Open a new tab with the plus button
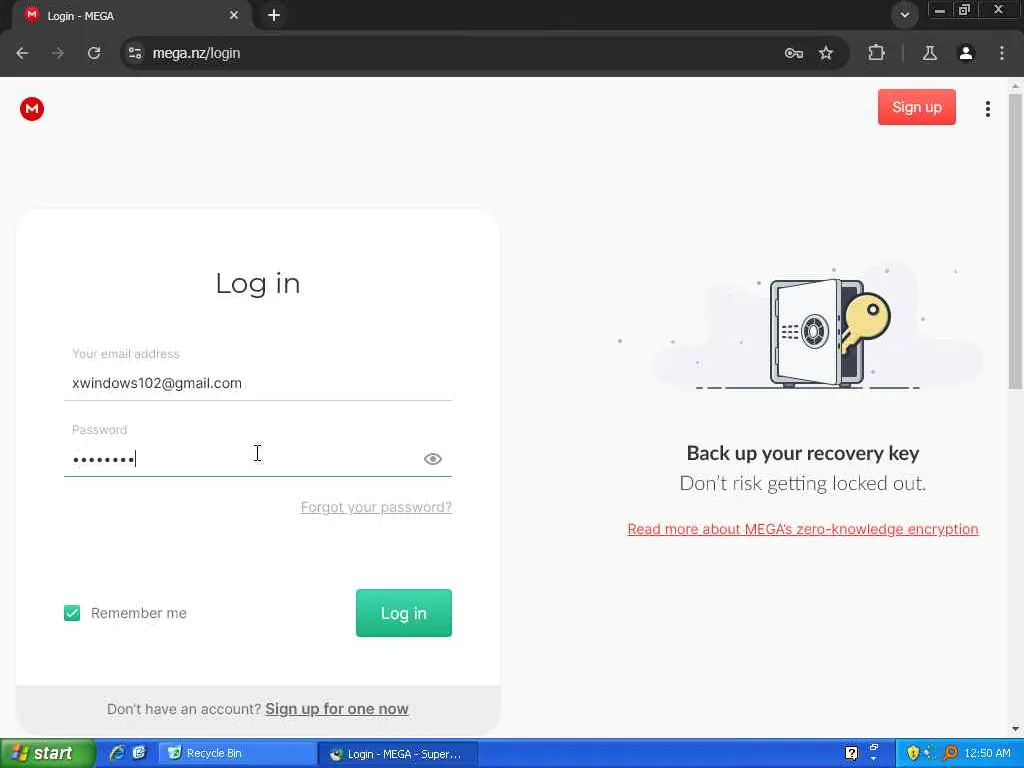This screenshot has height=768, width=1024. coord(274,16)
